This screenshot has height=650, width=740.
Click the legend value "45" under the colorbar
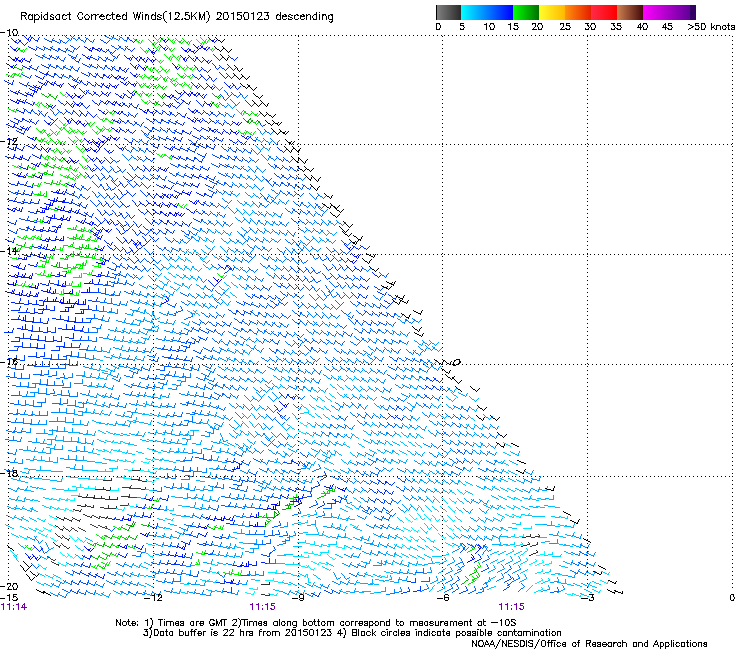667,27
